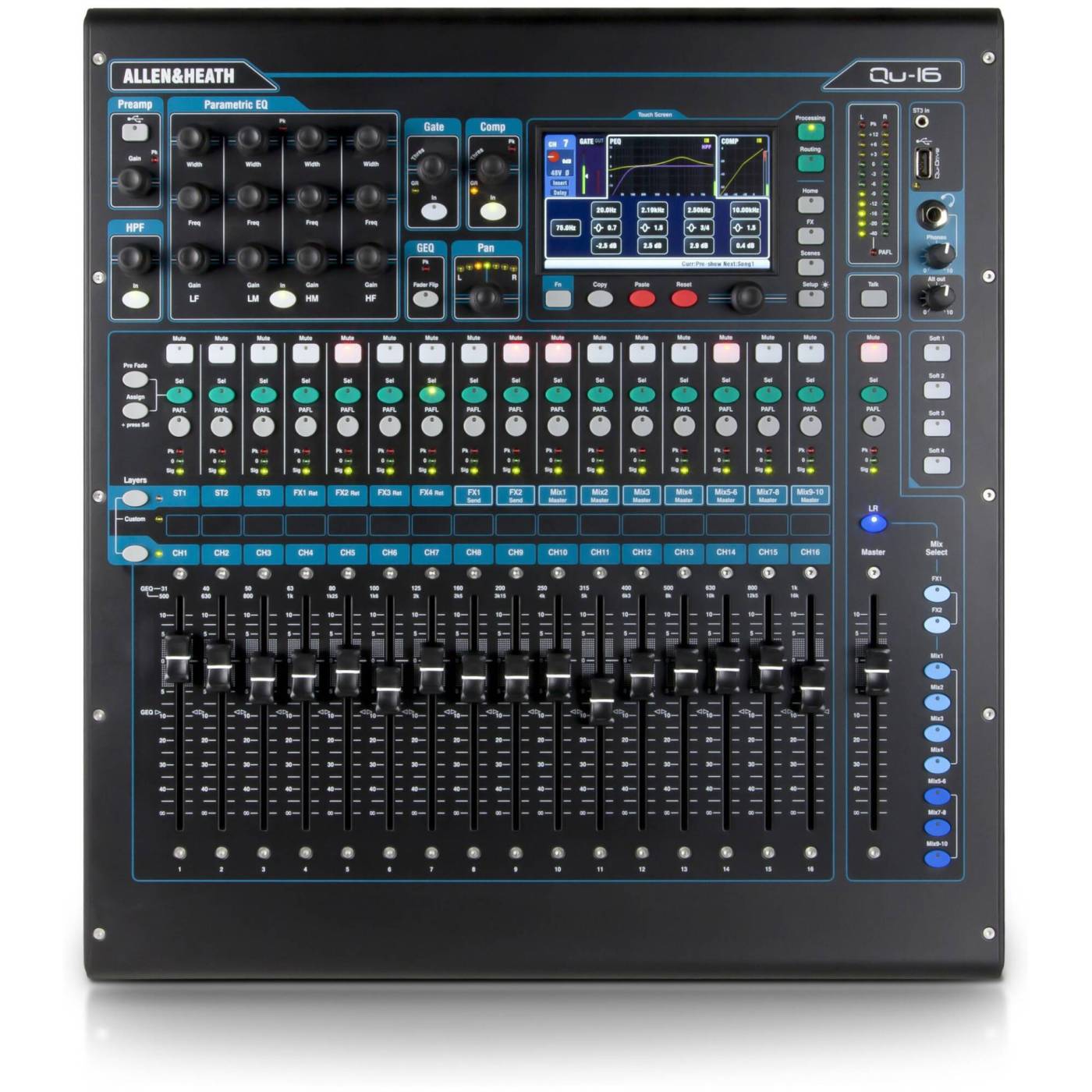Toggle the Parametric EQ In switch
The image size is (1092, 1092).
[x=282, y=300]
